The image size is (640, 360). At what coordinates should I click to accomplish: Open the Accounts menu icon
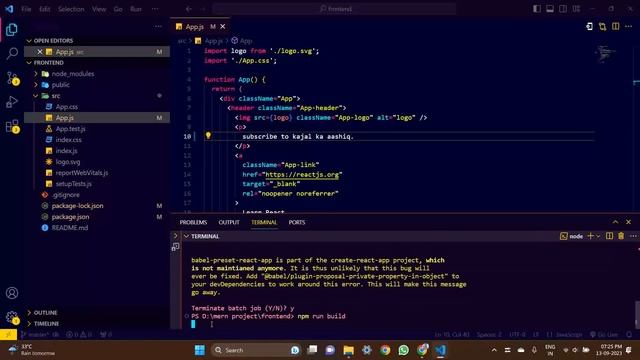pos(12,293)
